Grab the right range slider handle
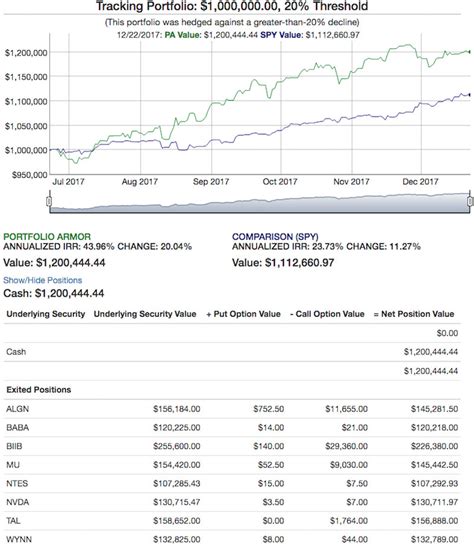 click(470, 201)
